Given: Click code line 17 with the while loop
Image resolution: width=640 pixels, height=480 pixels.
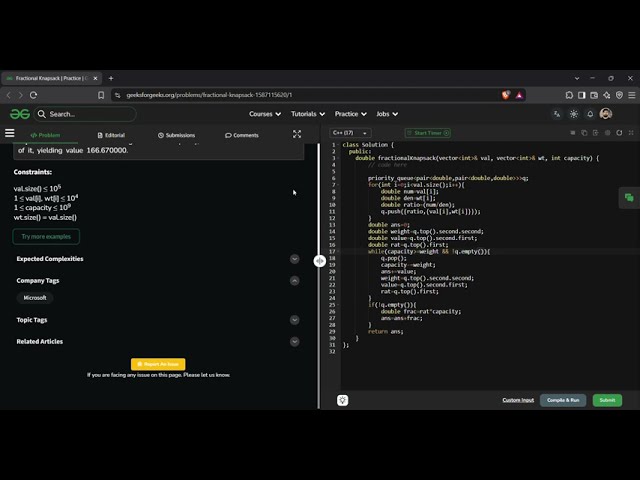Looking at the screenshot, I should pos(429,251).
